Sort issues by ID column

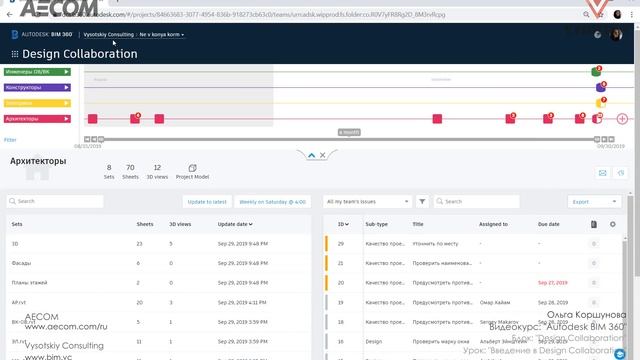tap(343, 224)
